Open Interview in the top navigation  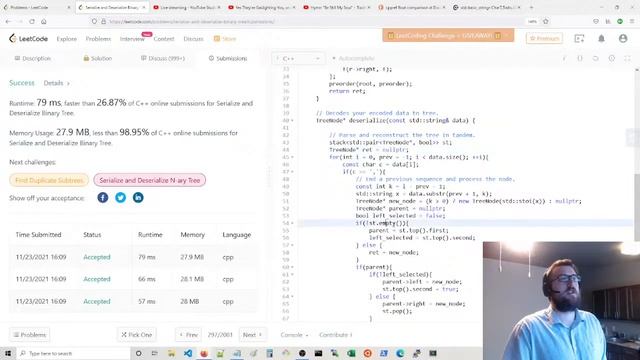pyautogui.click(x=132, y=39)
